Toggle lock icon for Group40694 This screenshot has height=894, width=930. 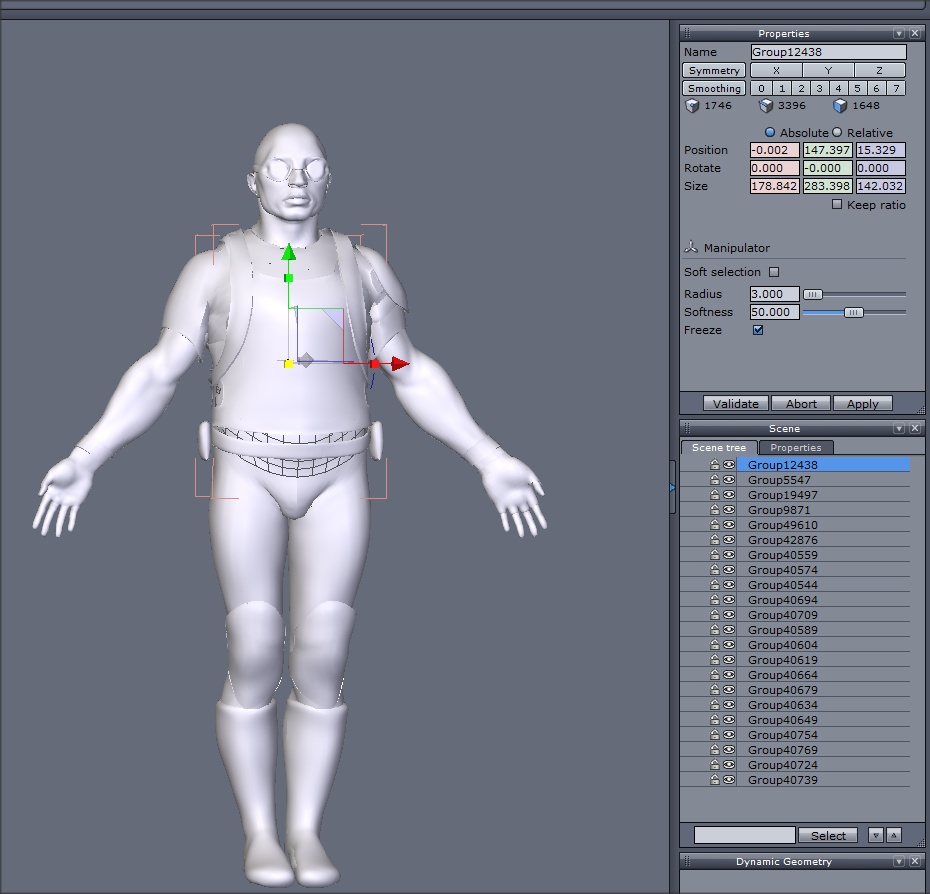pos(715,599)
